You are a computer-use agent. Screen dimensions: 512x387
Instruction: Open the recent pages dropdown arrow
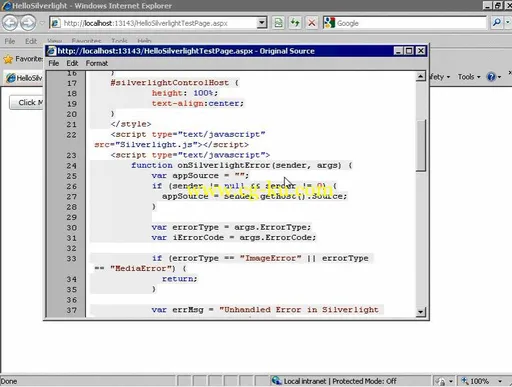pyautogui.click(x=42, y=23)
